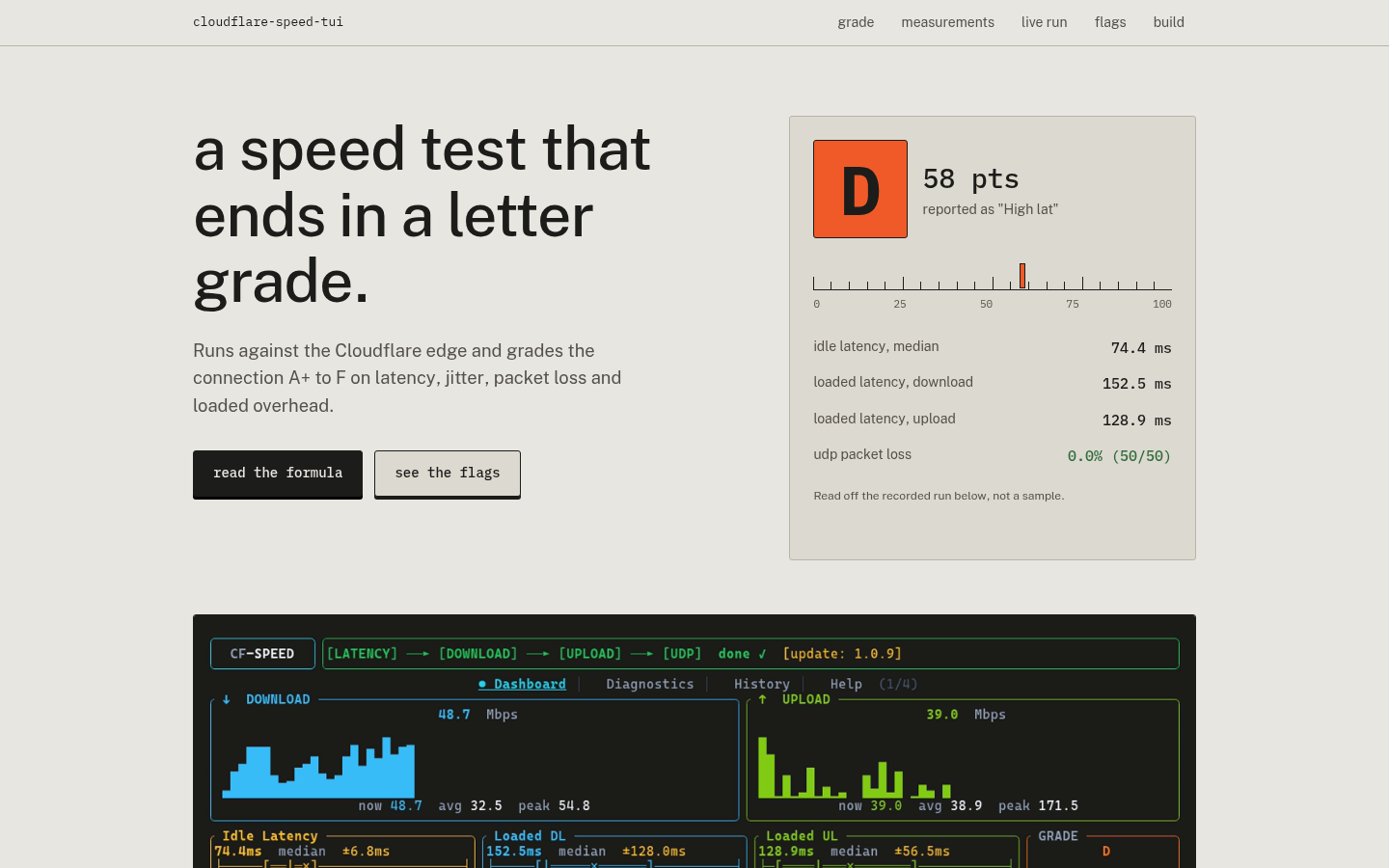Click the 58 pts score text

970,178
